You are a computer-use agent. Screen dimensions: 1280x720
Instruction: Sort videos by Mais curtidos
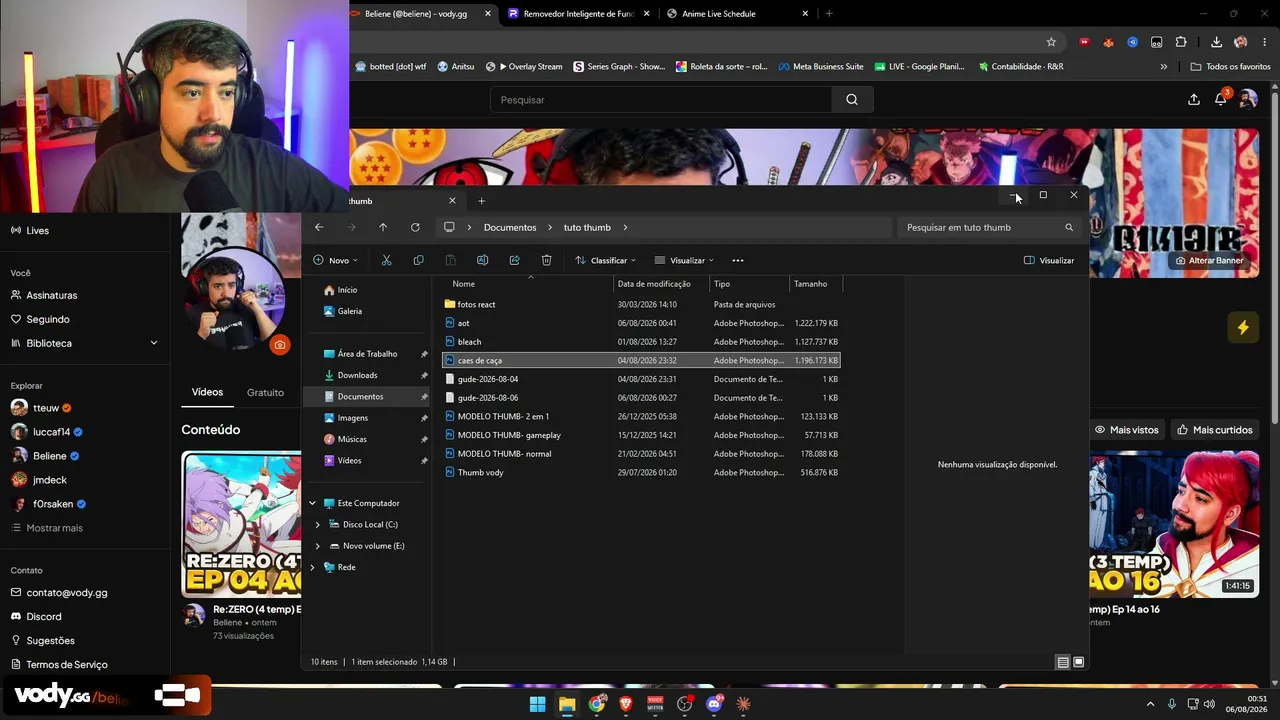tap(1215, 430)
